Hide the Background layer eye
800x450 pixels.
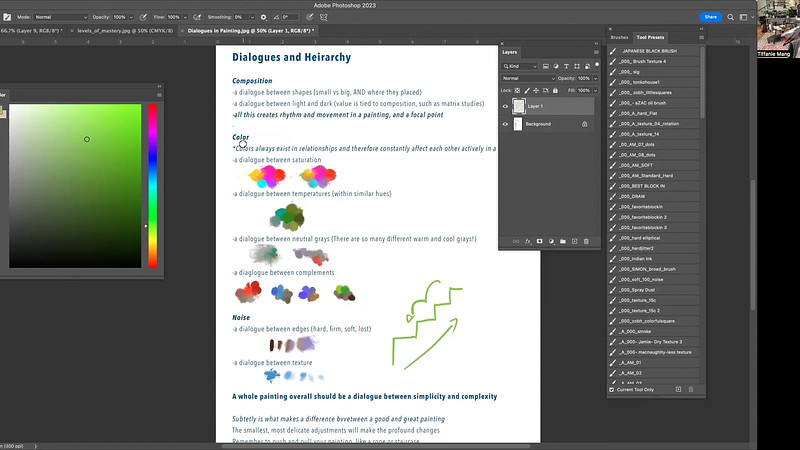coord(505,124)
